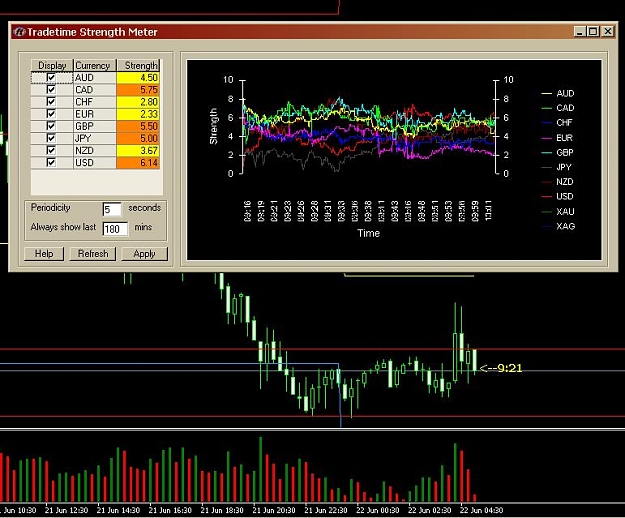Click the NZD strength value 3.67
Image resolution: width=625 pixels, height=518 pixels.
coord(138,150)
